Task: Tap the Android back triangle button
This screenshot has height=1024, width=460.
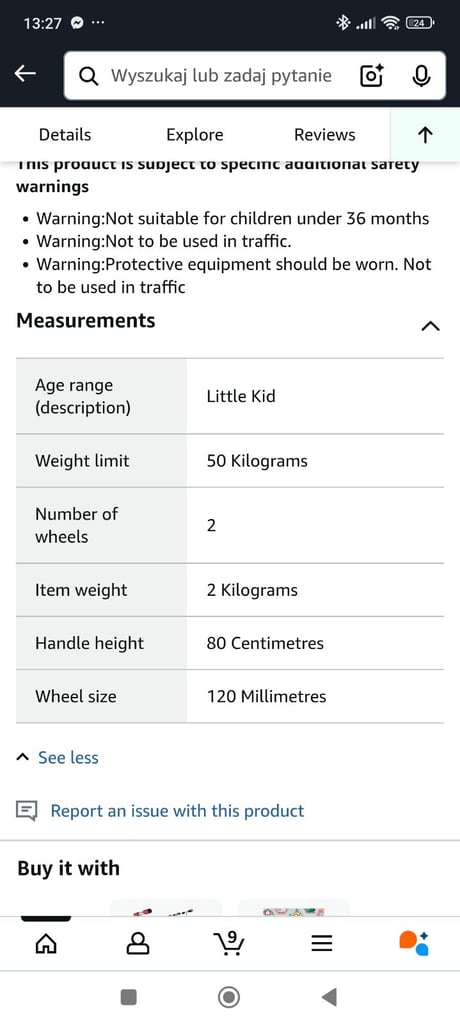Action: coord(329,997)
